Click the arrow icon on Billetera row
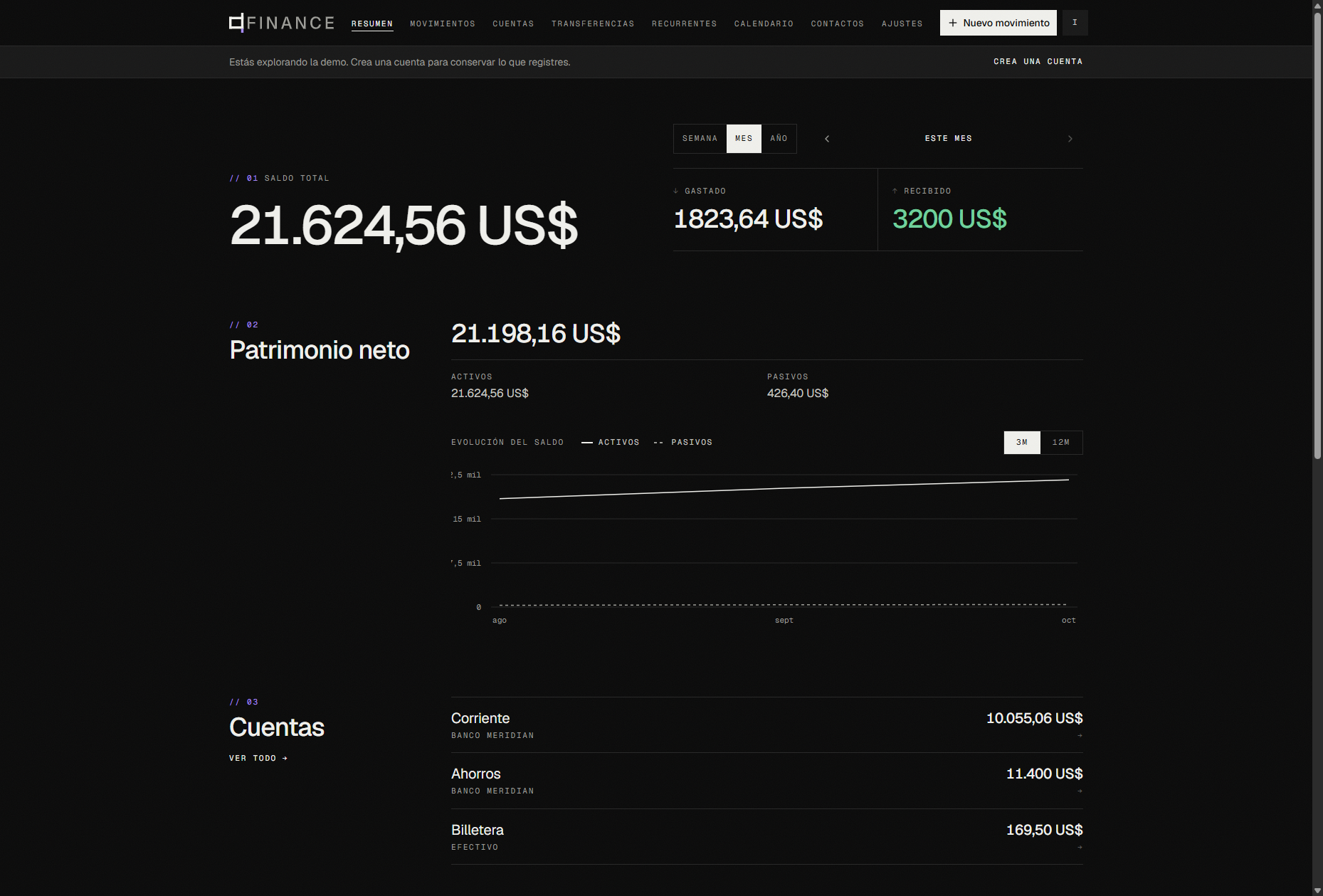 [x=1080, y=848]
